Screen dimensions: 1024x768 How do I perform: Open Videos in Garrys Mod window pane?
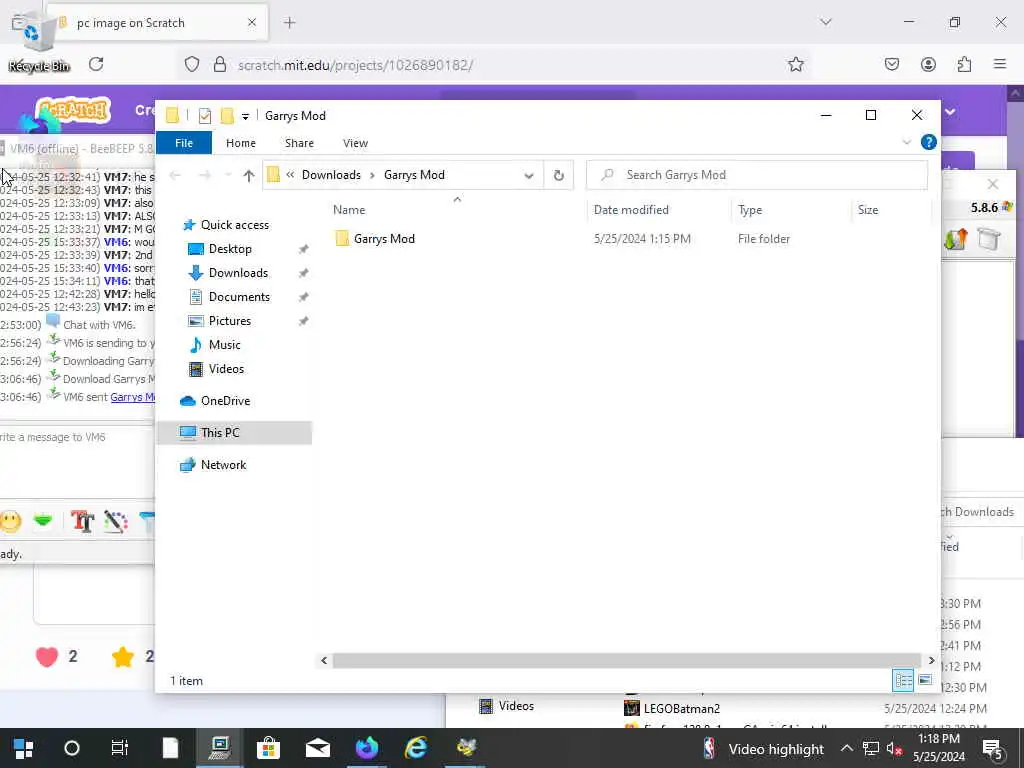pos(226,369)
